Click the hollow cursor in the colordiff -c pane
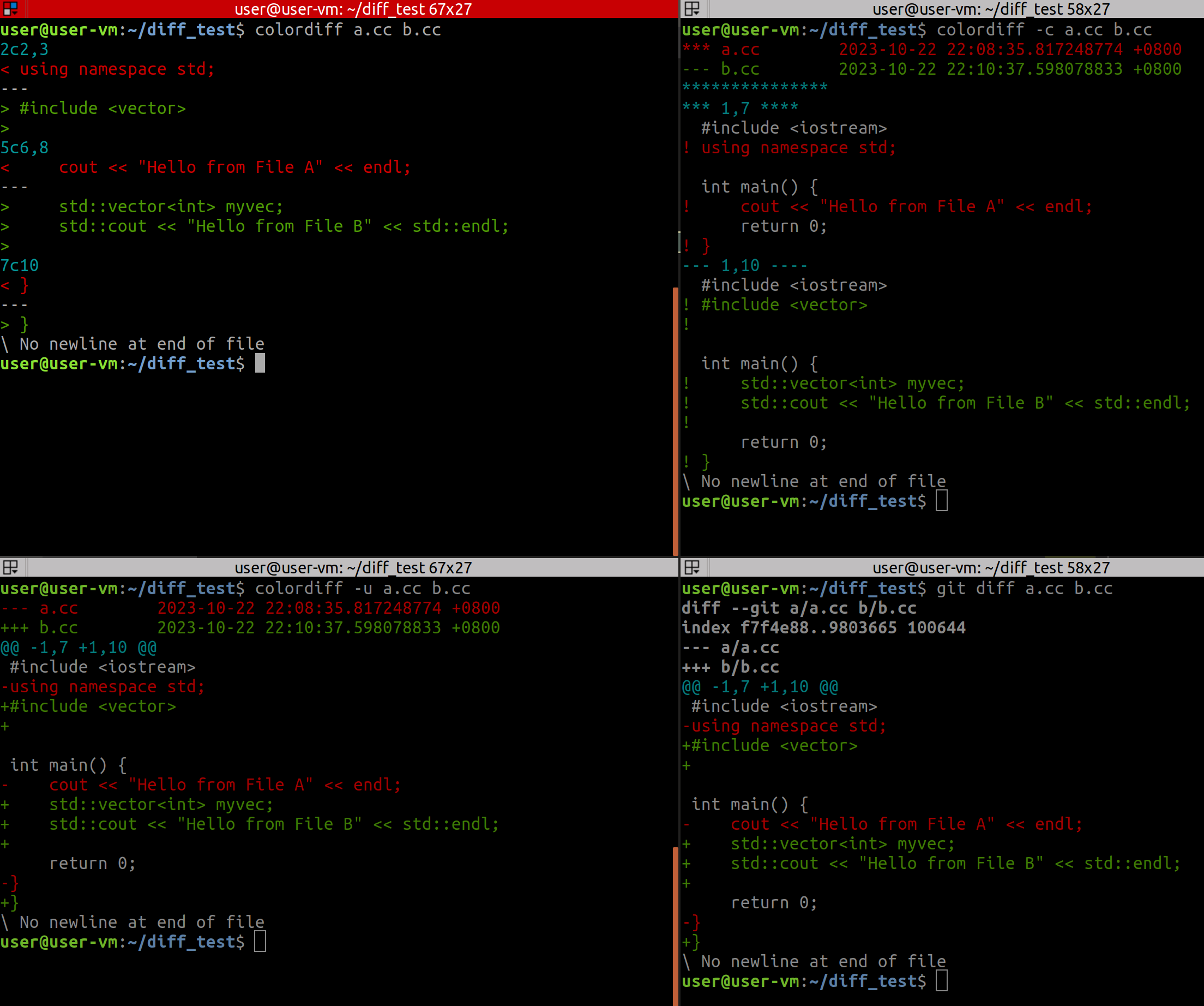Image resolution: width=1204 pixels, height=1006 pixels. click(941, 501)
